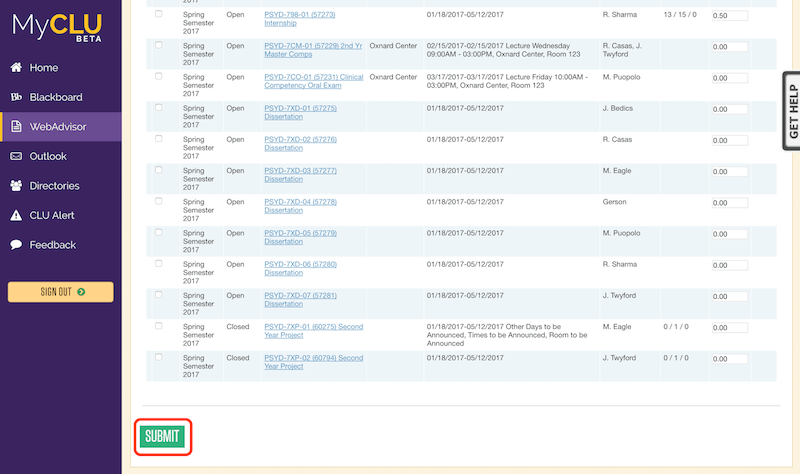Click the Feedback speech bubble icon

pyautogui.click(x=16, y=245)
